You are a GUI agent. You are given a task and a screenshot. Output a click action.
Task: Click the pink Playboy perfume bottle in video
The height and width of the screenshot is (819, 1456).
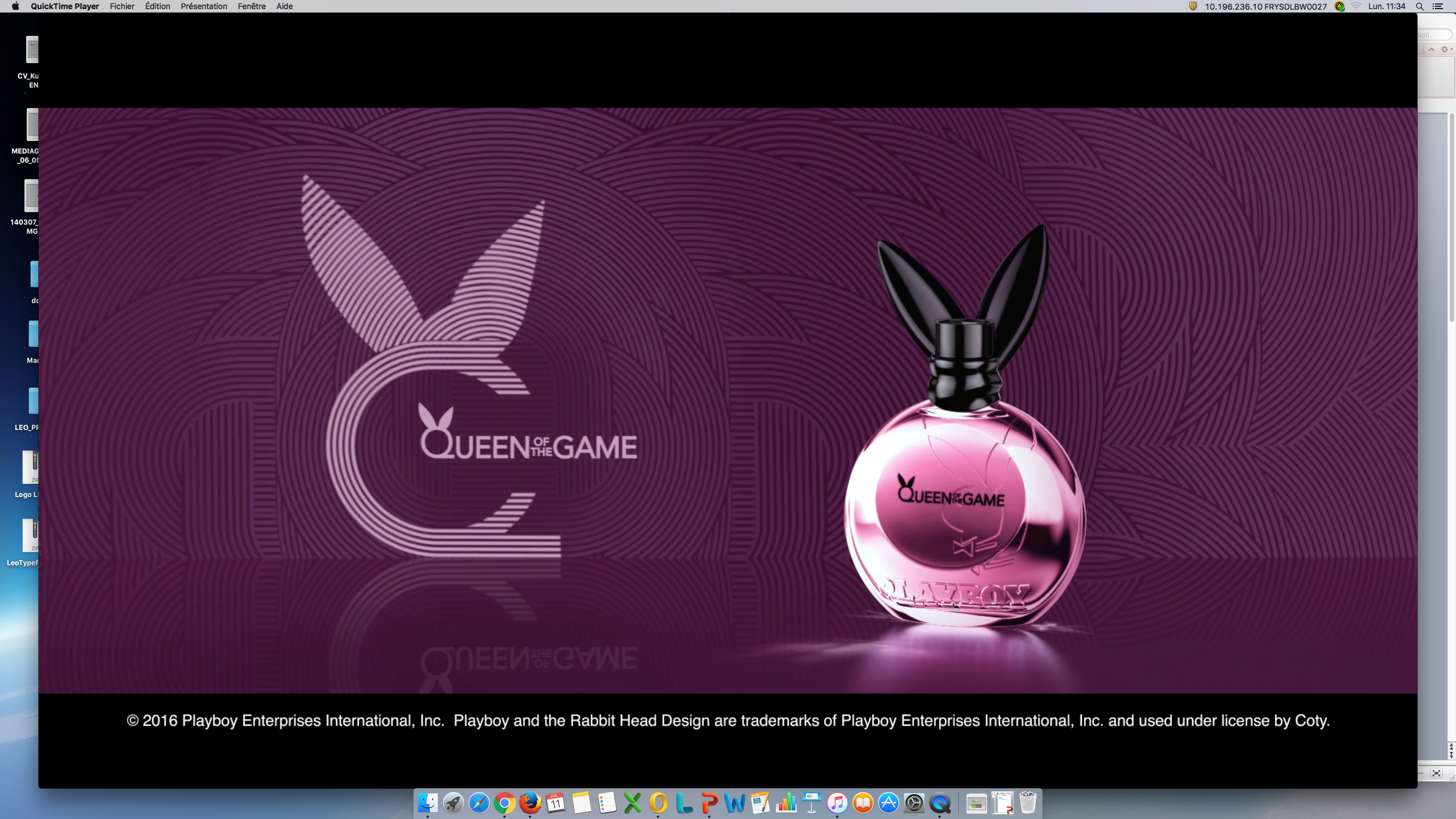(x=965, y=425)
